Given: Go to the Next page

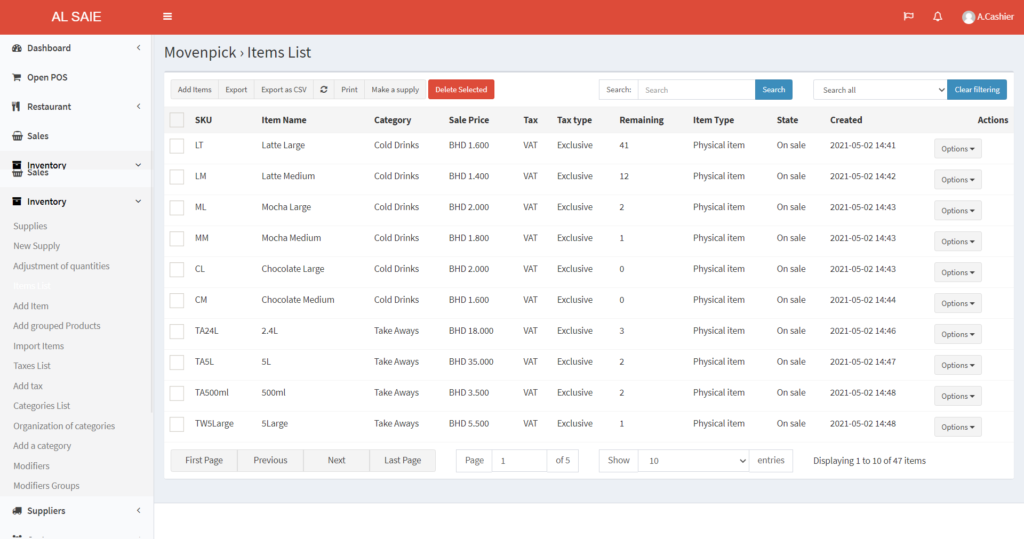Looking at the screenshot, I should point(336,461).
